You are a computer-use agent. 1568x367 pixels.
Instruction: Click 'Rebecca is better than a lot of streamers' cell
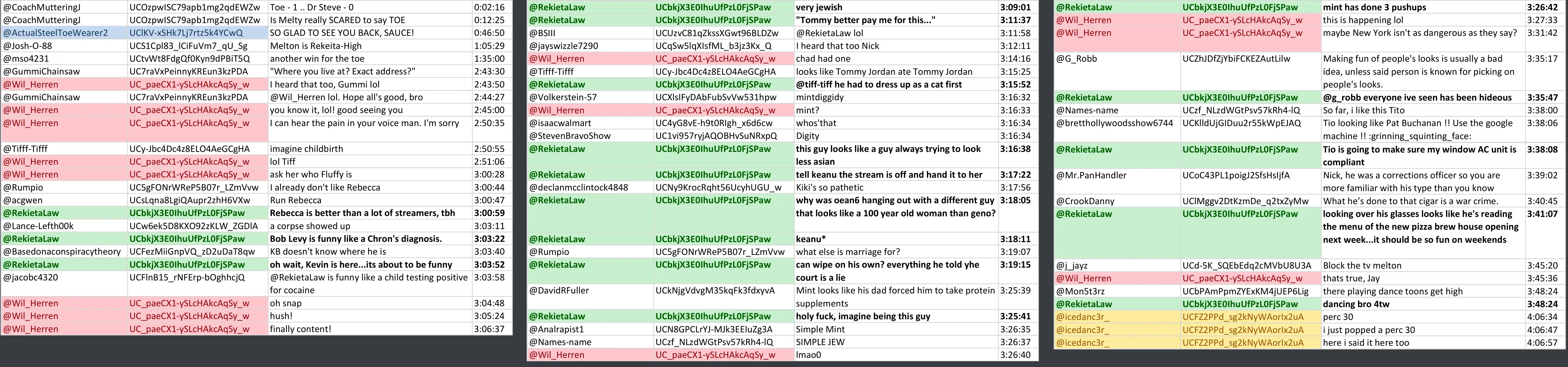coord(370,213)
